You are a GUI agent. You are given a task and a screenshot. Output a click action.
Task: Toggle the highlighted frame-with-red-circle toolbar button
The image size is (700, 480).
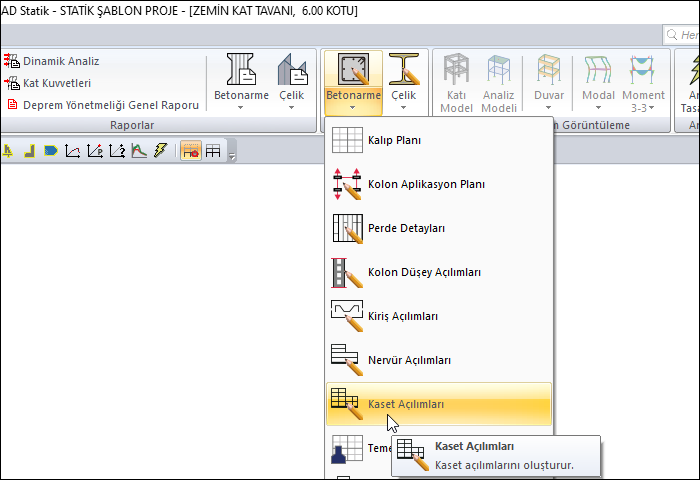tap(191, 151)
